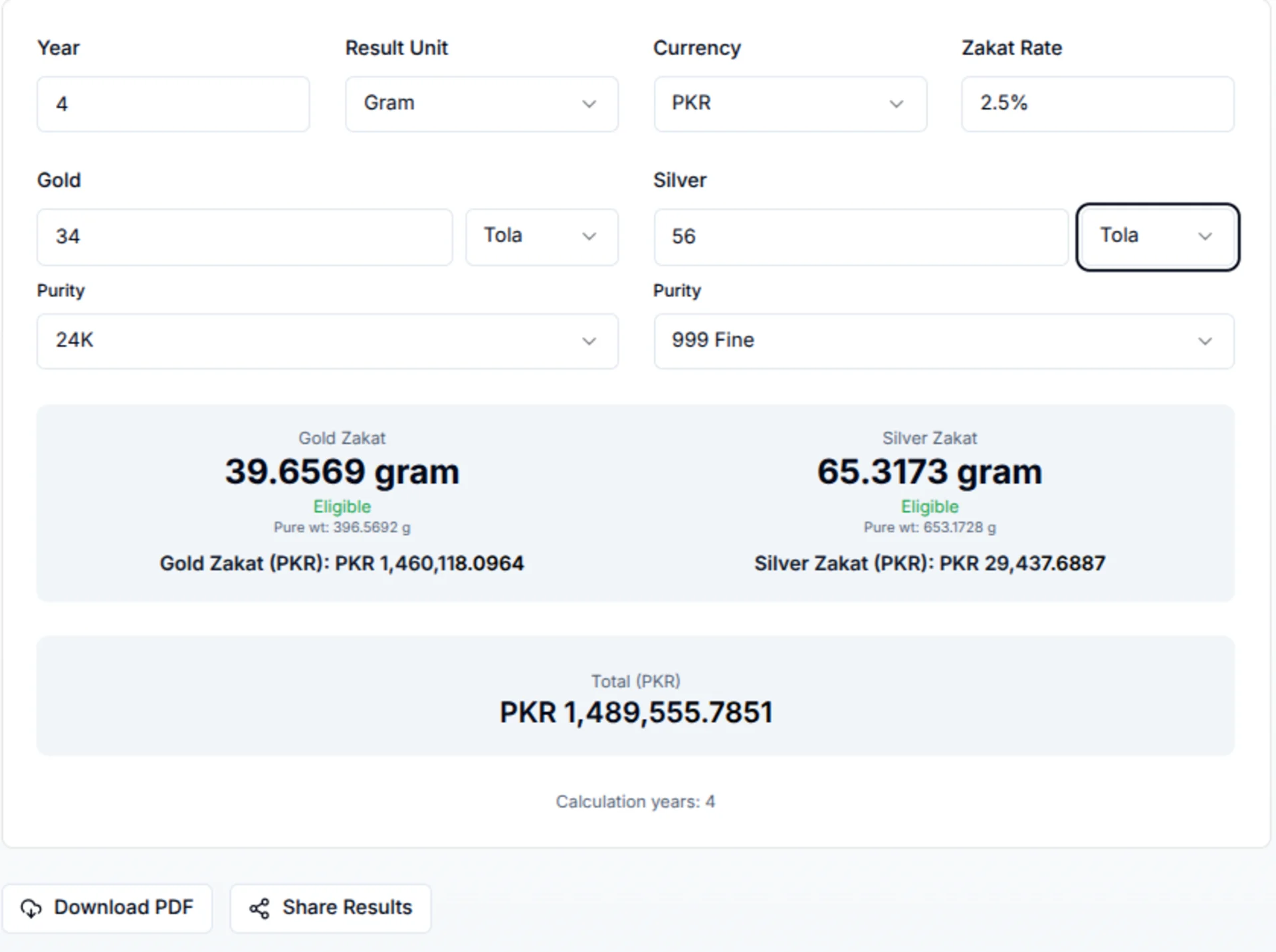Focus the Year input field containing 4

coord(173,104)
